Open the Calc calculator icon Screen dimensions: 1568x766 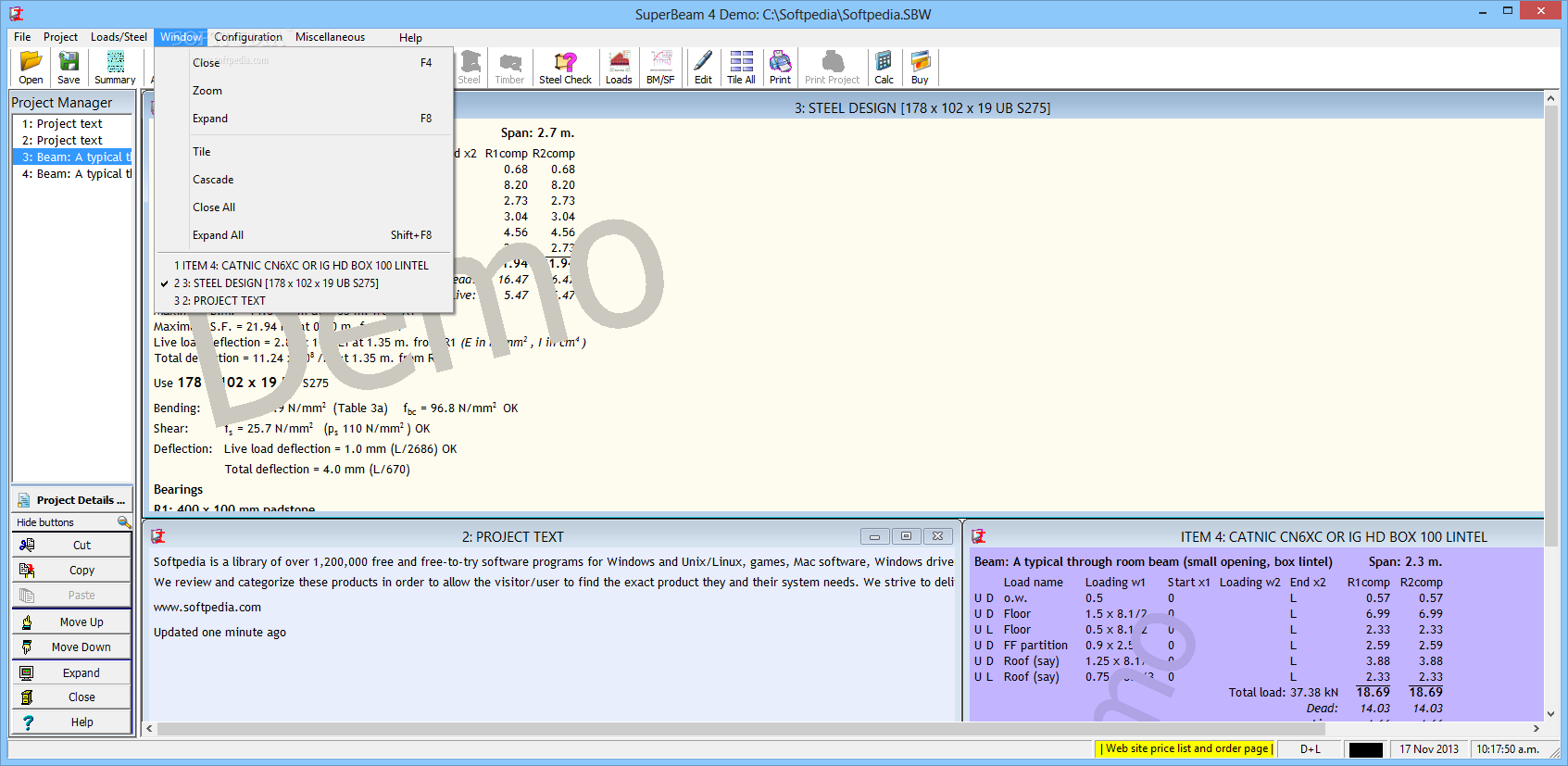pyautogui.click(x=884, y=68)
